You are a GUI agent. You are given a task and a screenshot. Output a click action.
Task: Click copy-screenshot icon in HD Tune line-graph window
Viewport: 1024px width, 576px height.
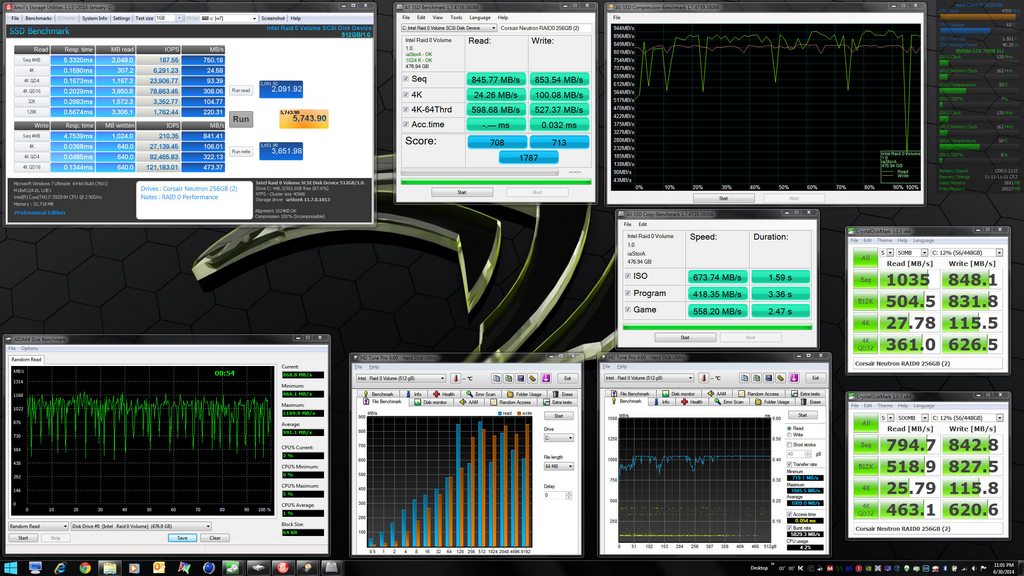click(757, 377)
